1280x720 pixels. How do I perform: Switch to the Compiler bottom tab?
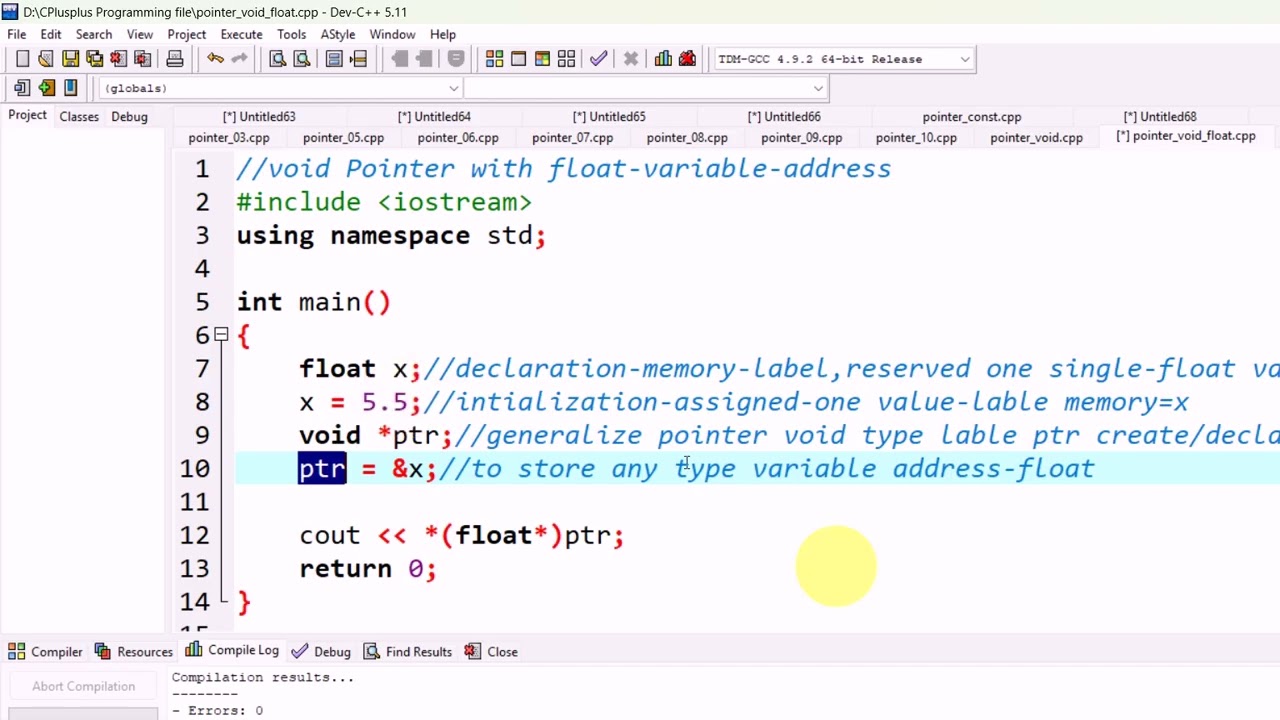[x=45, y=651]
